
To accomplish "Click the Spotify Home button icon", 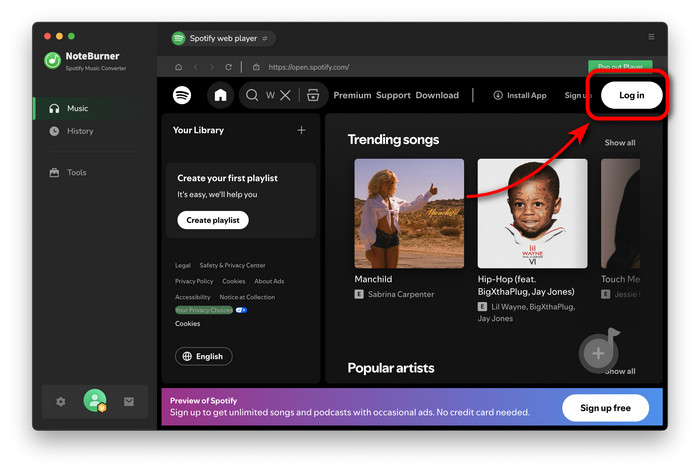I will point(221,95).
